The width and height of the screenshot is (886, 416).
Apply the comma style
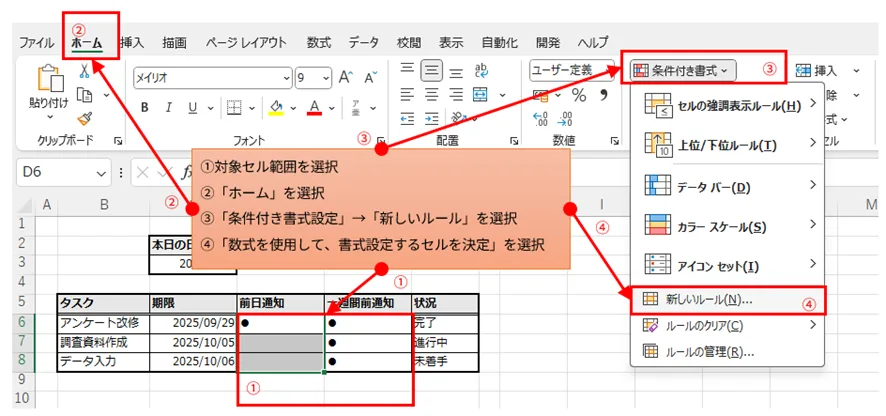(603, 94)
